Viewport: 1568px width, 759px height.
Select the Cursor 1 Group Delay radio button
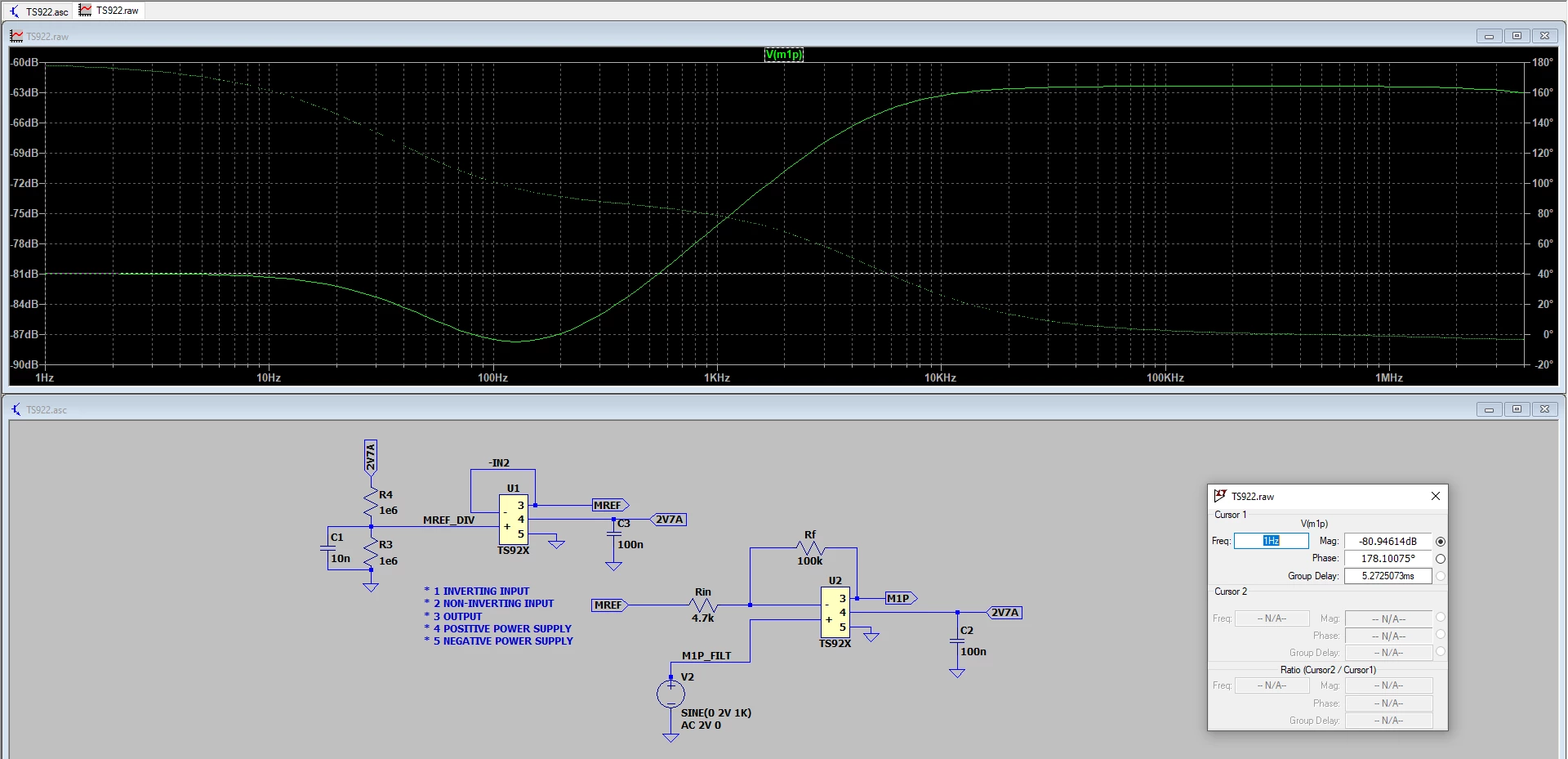[1441, 576]
